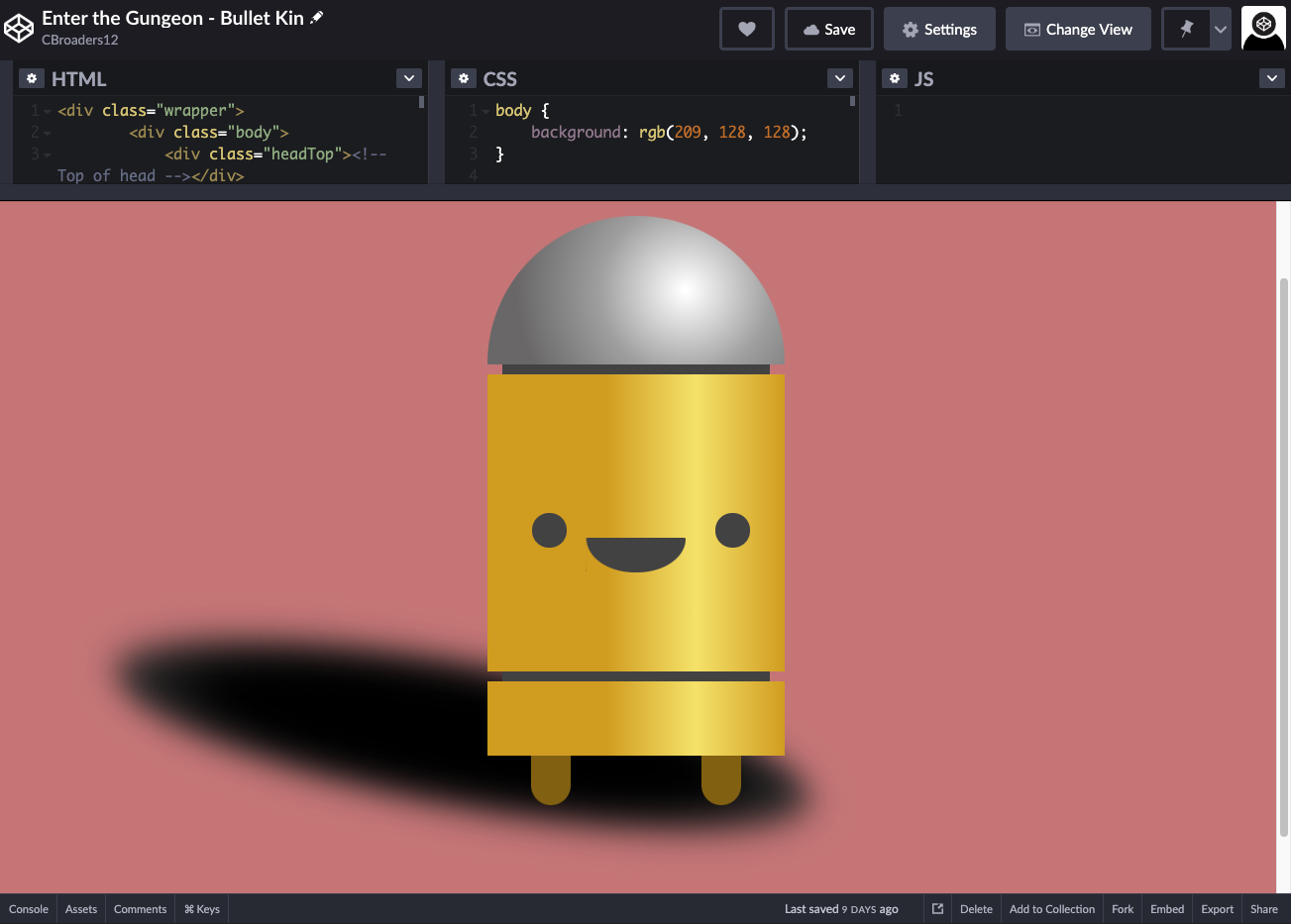The height and width of the screenshot is (924, 1291).
Task: Open Export options
Action: tap(1218, 909)
